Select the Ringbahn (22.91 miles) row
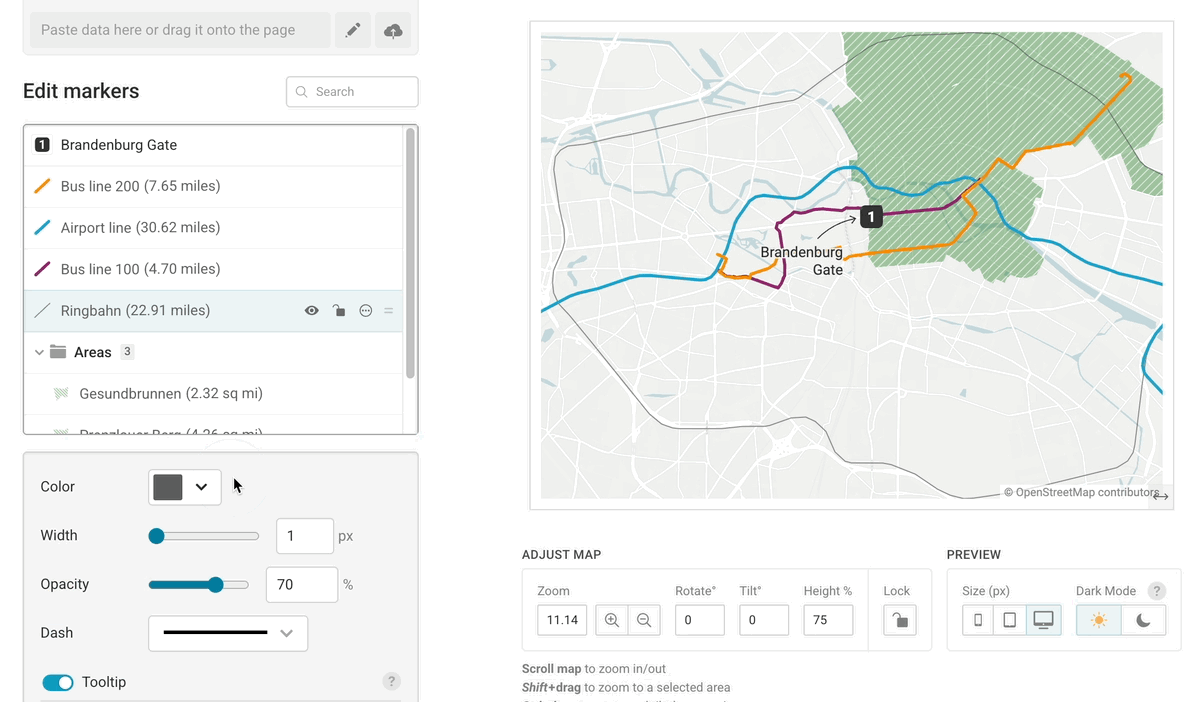 click(213, 311)
